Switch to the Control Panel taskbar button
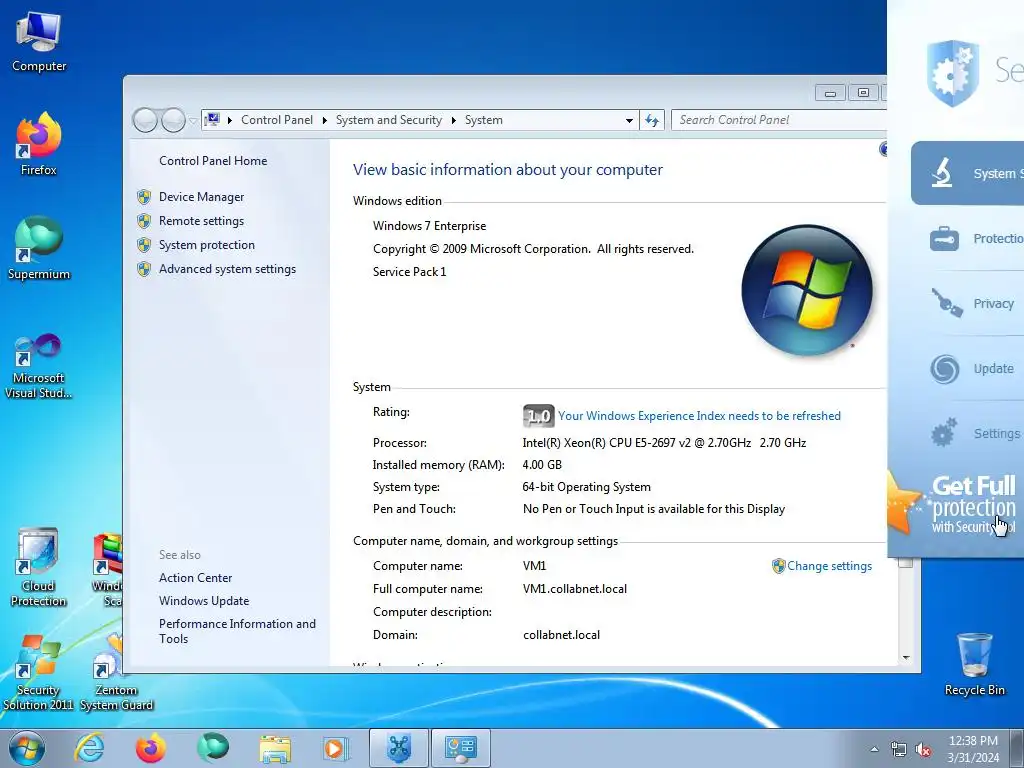The width and height of the screenshot is (1024, 768). click(460, 748)
